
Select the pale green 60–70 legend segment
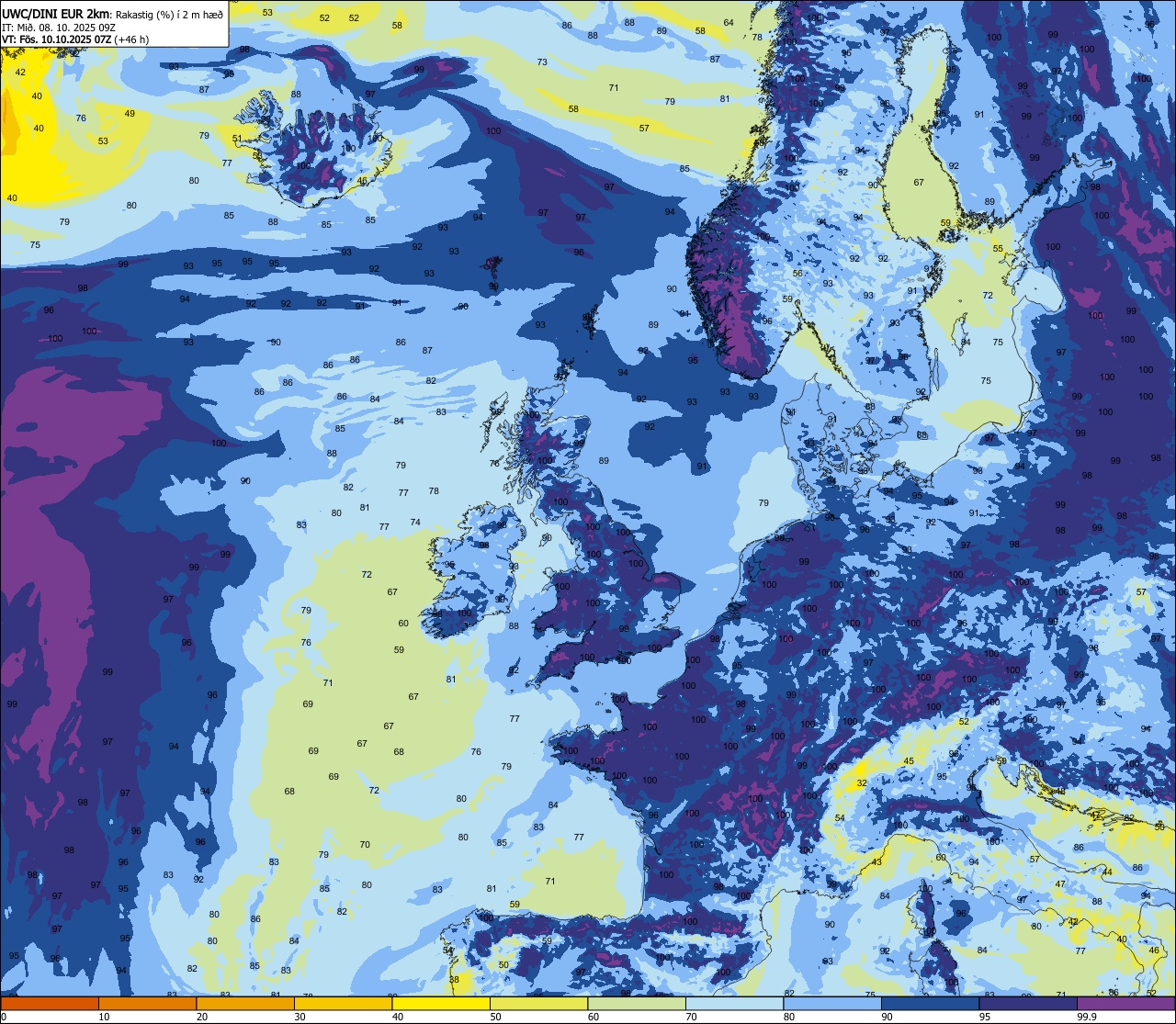point(637,1003)
